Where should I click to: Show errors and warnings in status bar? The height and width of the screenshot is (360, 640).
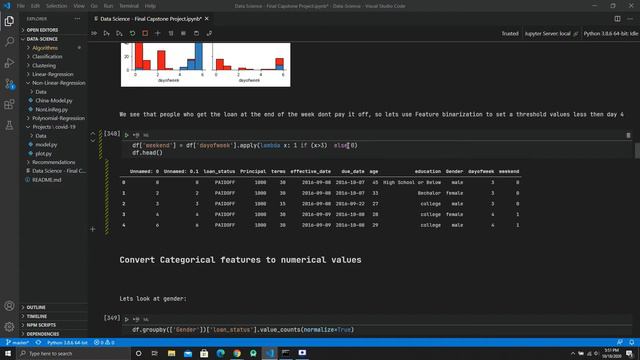pos(104,342)
